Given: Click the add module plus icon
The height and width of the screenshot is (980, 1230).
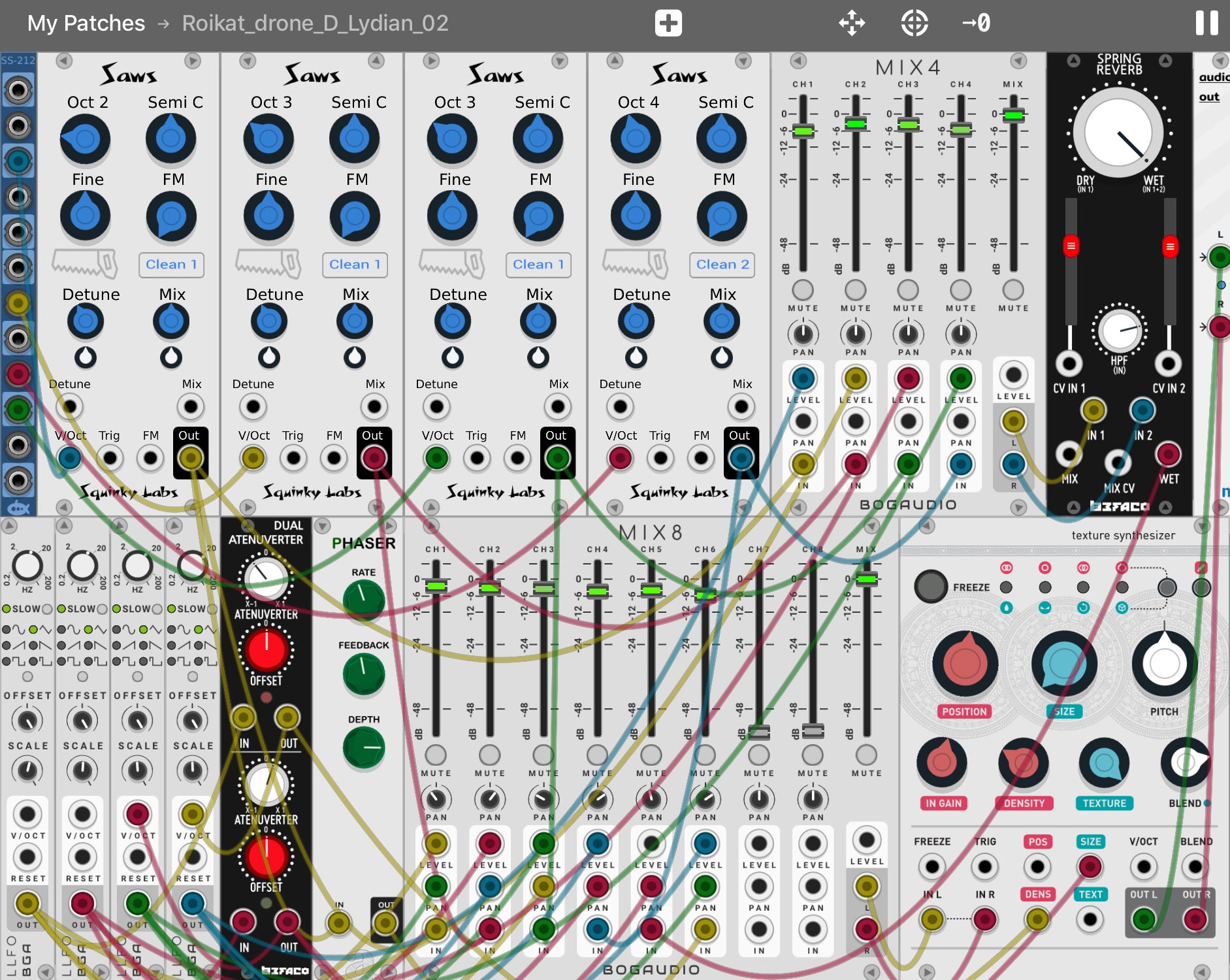Looking at the screenshot, I should coord(668,24).
